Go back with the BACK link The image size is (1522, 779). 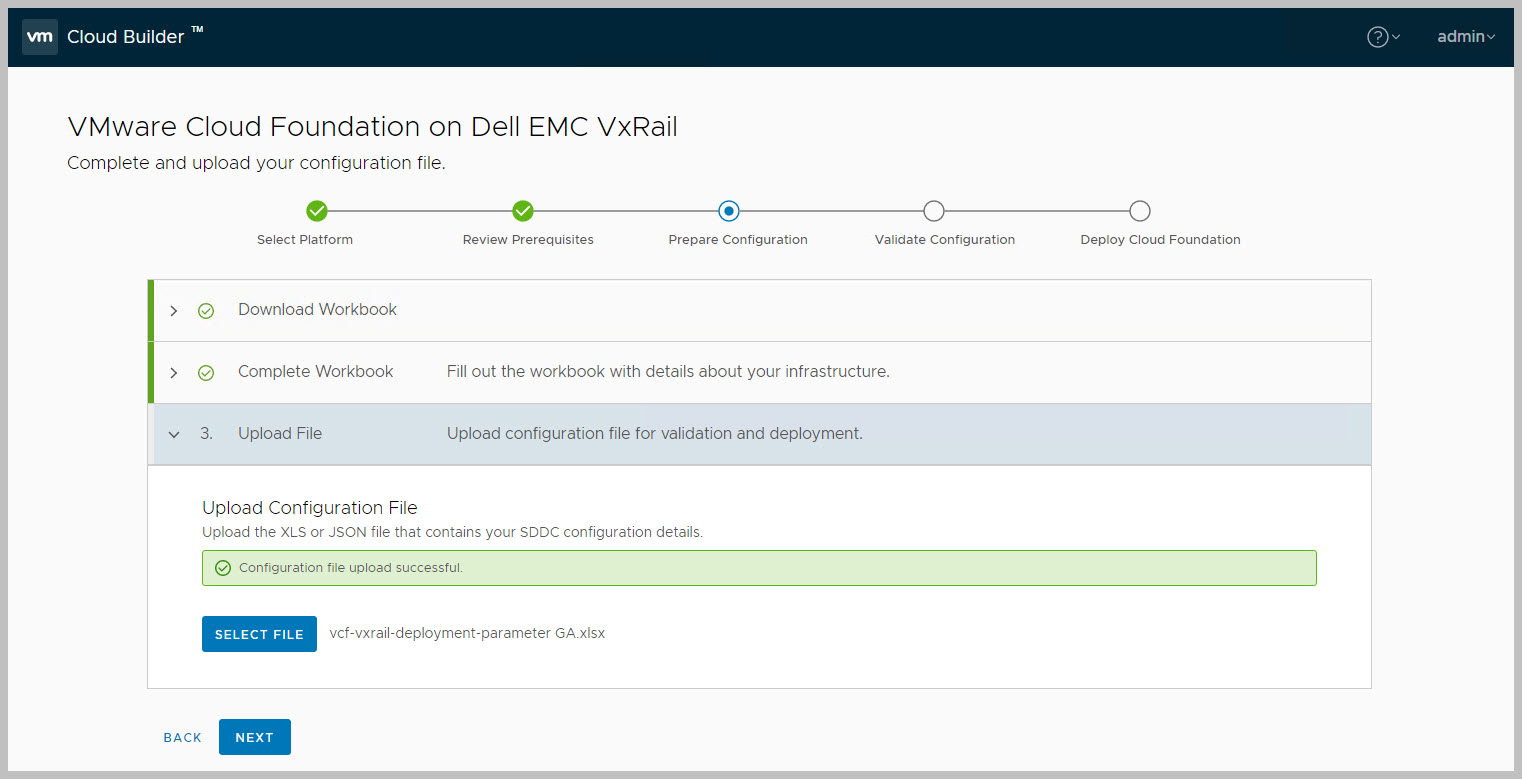click(x=182, y=737)
